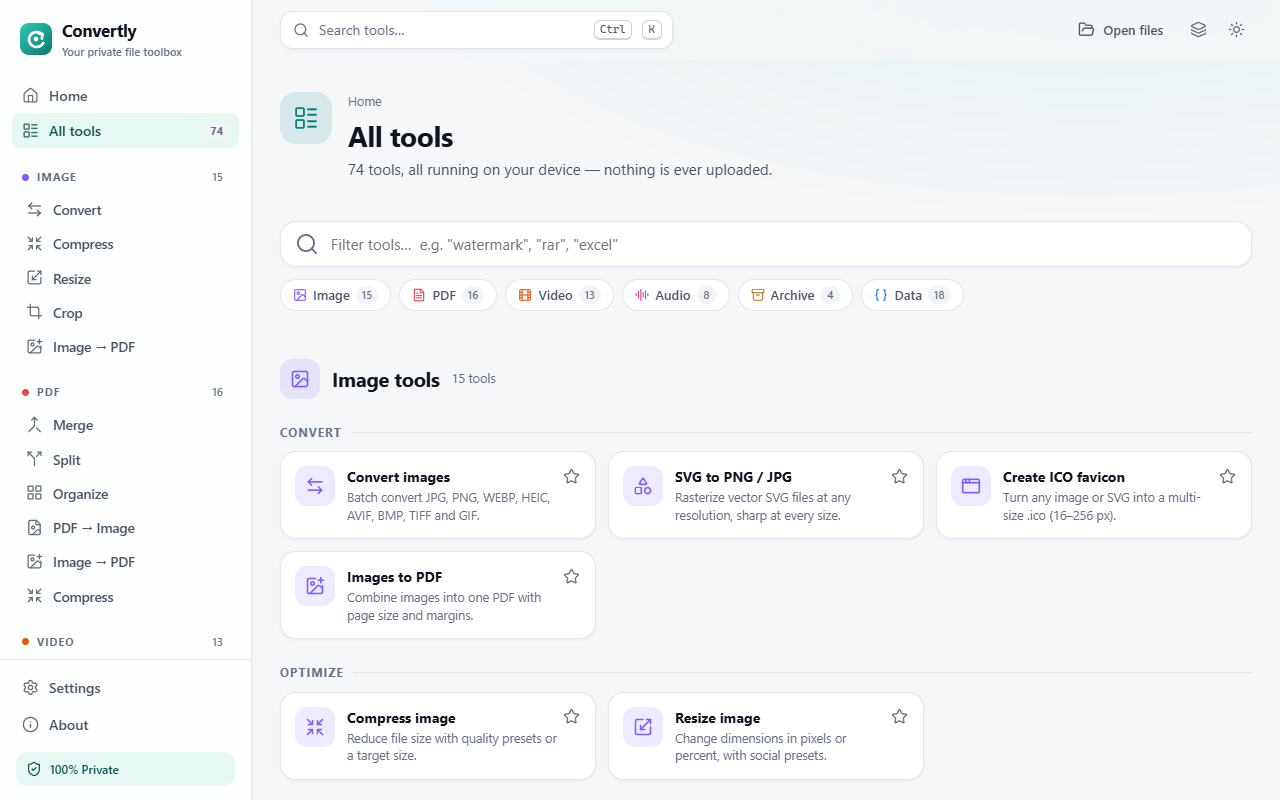Open Resize in the sidebar
Viewport: 1280px width, 800px height.
125,279
